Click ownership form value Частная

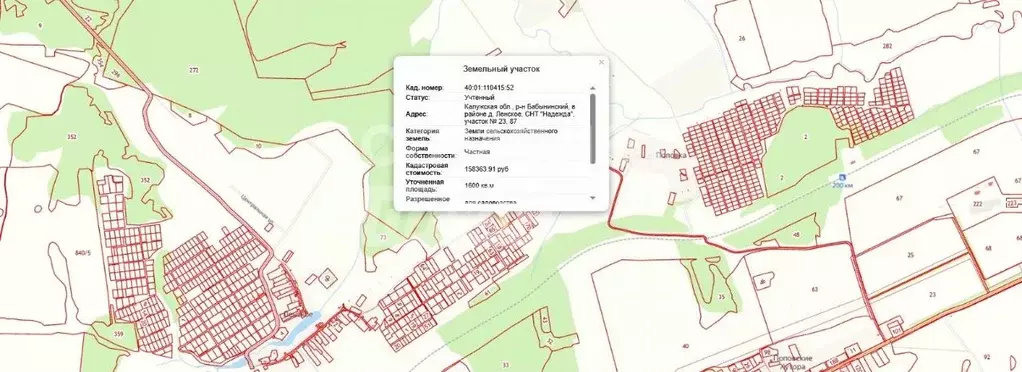pyautogui.click(x=476, y=152)
